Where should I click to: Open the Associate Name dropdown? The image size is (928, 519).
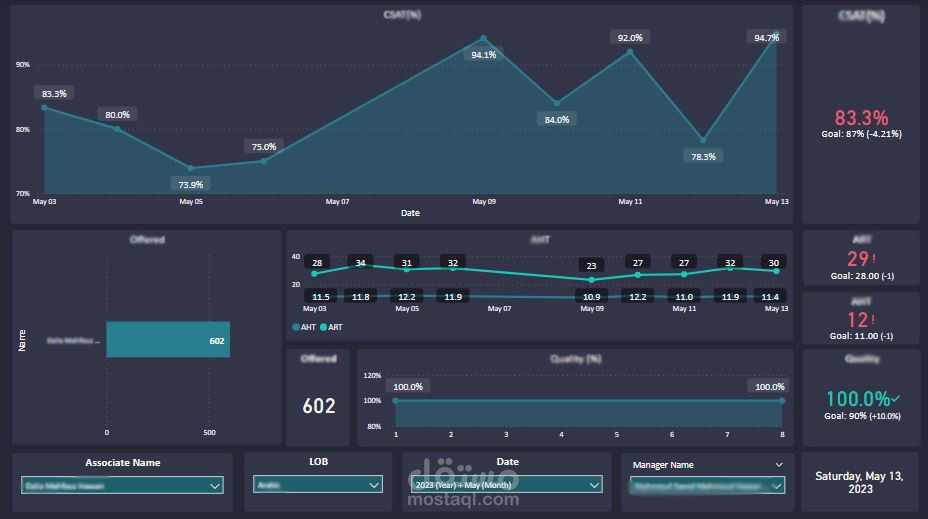pyautogui.click(x=122, y=485)
